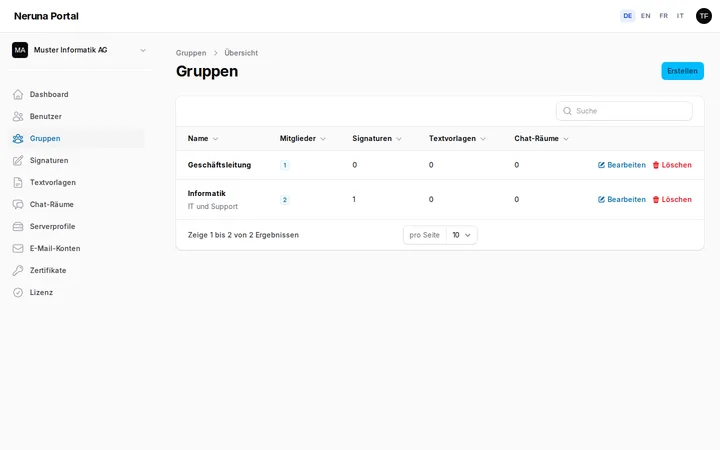Navigate to Textvorlagen
The height and width of the screenshot is (450, 720).
tap(77, 183)
